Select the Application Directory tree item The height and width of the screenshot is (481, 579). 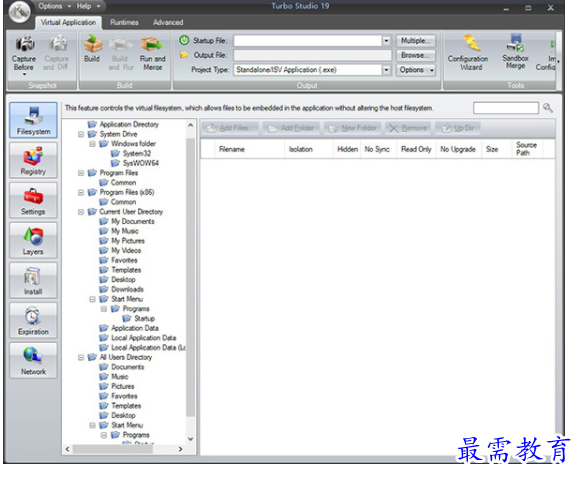[x=129, y=124]
